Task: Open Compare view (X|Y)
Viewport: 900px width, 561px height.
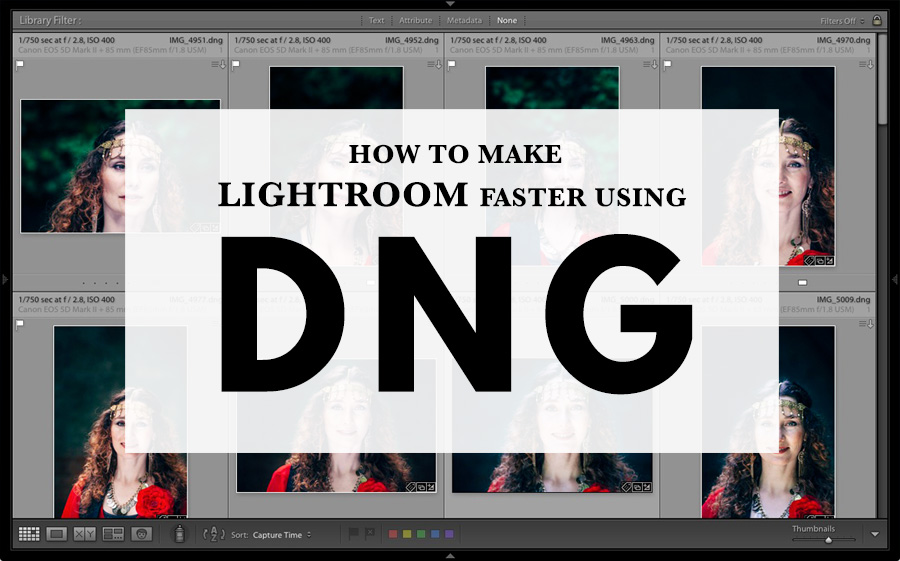Action: point(84,534)
